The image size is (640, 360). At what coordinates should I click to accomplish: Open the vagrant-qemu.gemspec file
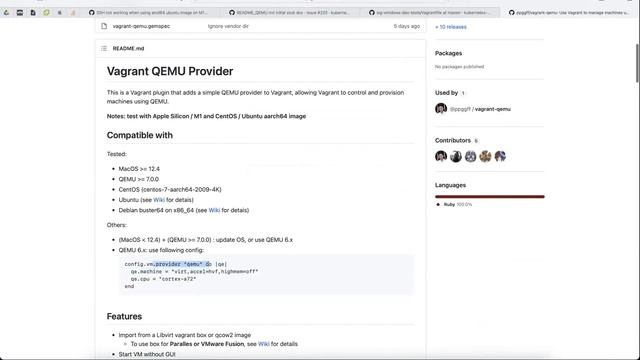(x=141, y=26)
